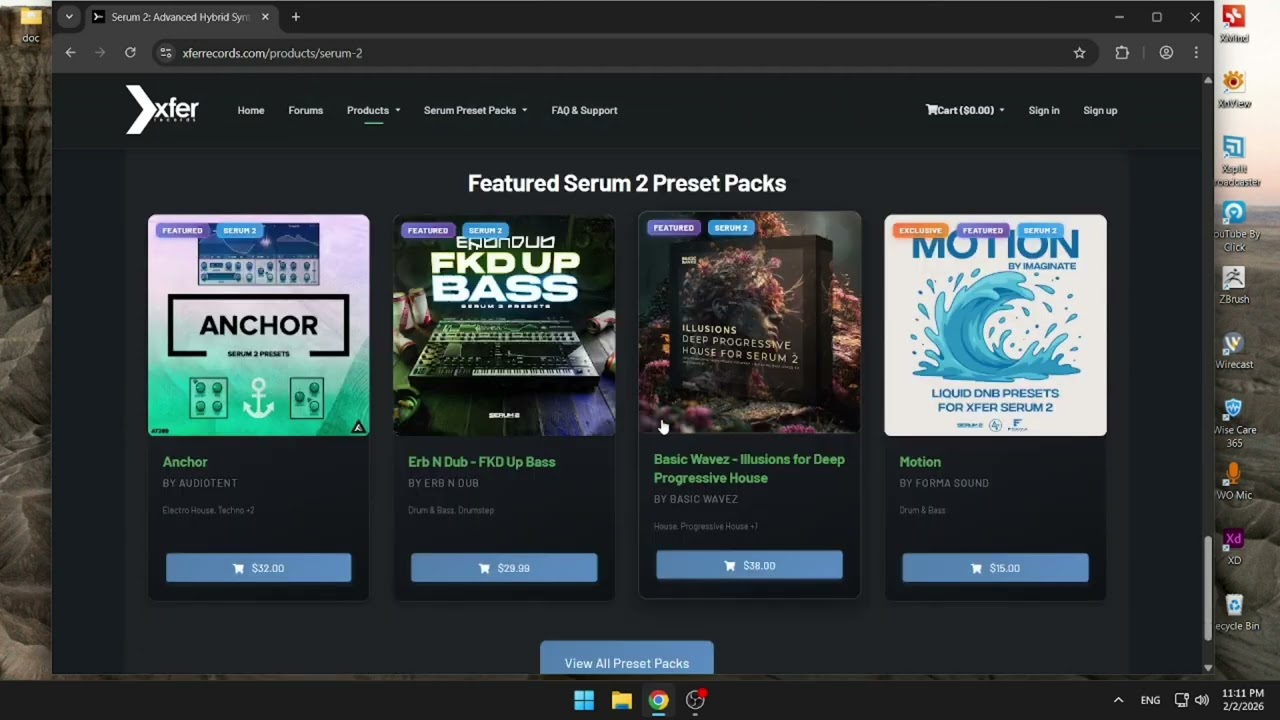1280x720 pixels.
Task: Go back using browser back arrow
Action: [x=70, y=53]
